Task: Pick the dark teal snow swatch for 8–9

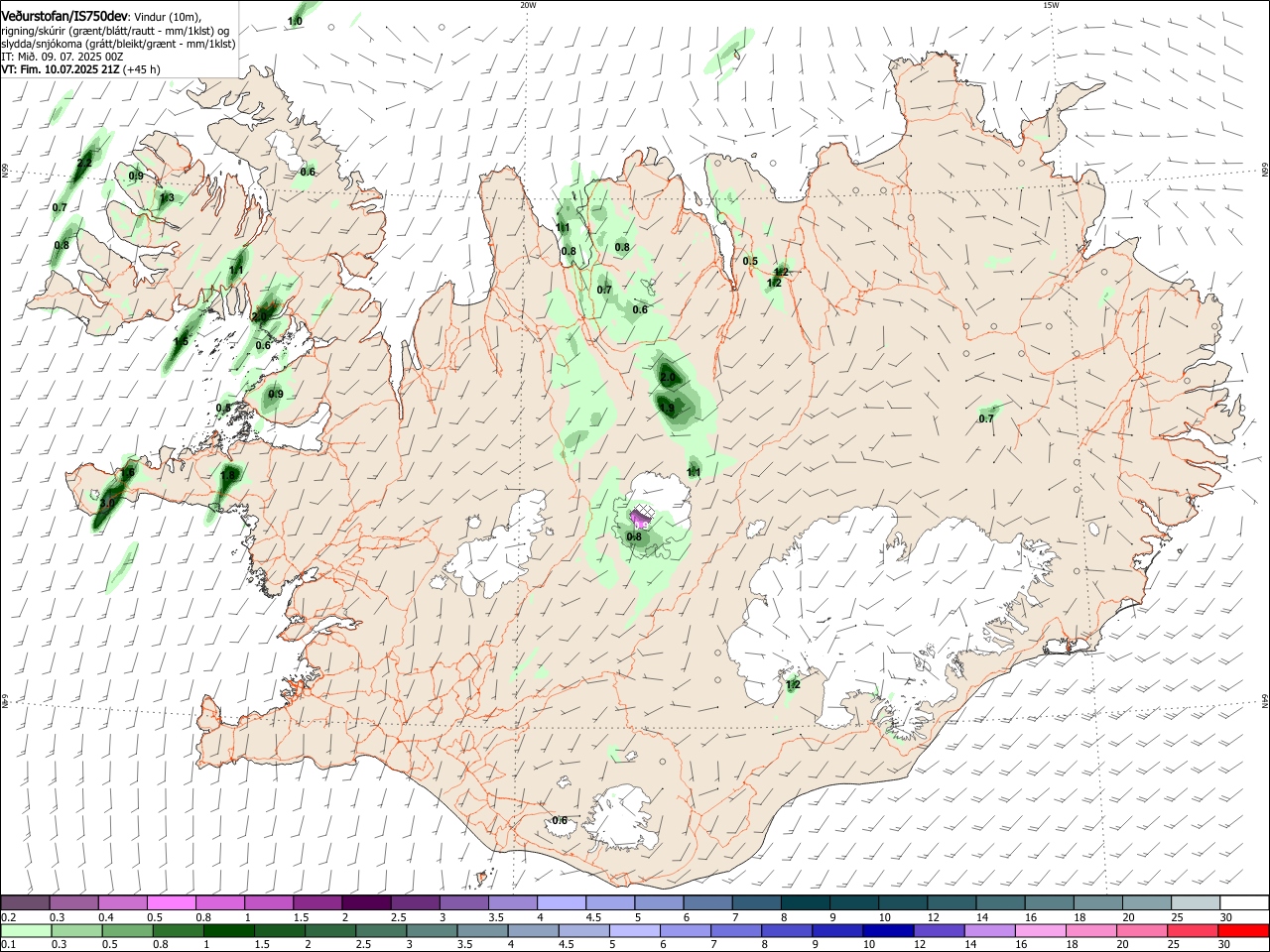Action: 807,902
